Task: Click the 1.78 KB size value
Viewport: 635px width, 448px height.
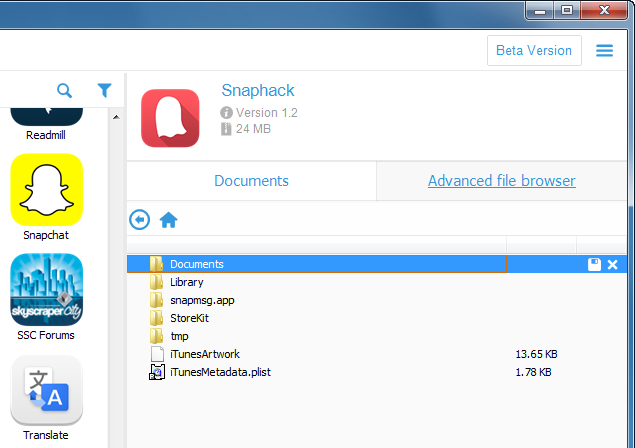Action: (533, 372)
